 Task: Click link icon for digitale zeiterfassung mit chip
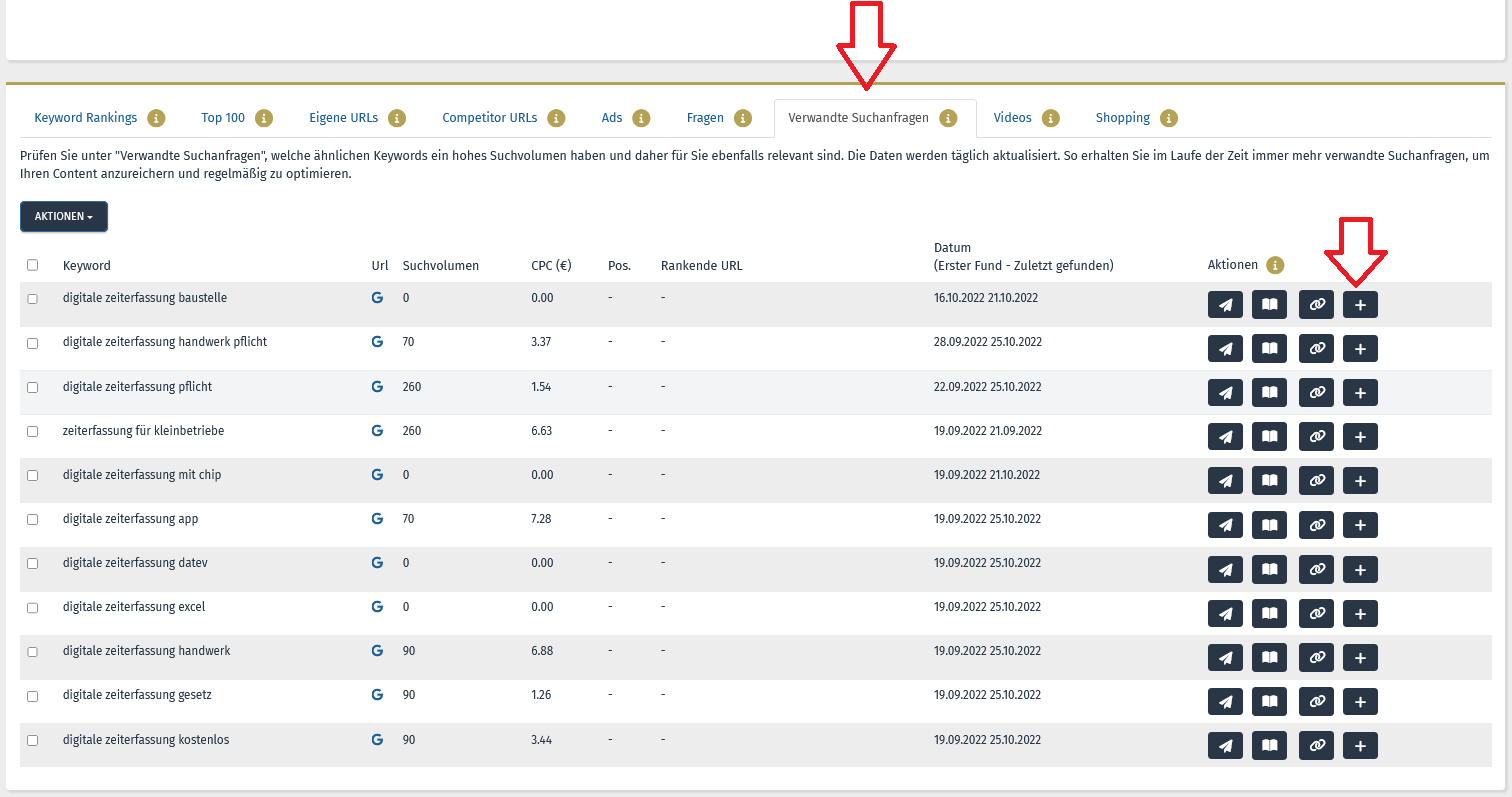coord(1316,481)
